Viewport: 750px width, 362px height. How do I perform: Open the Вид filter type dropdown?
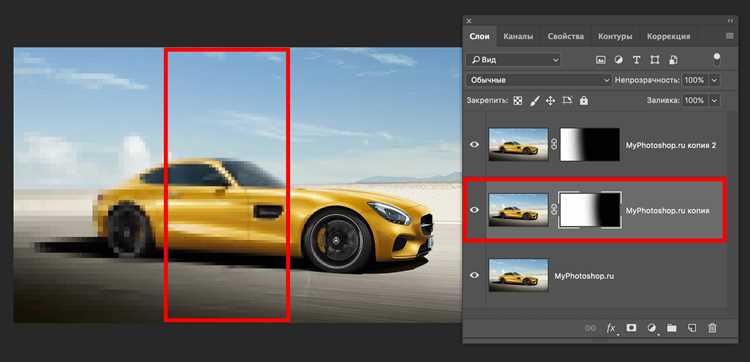tap(513, 60)
